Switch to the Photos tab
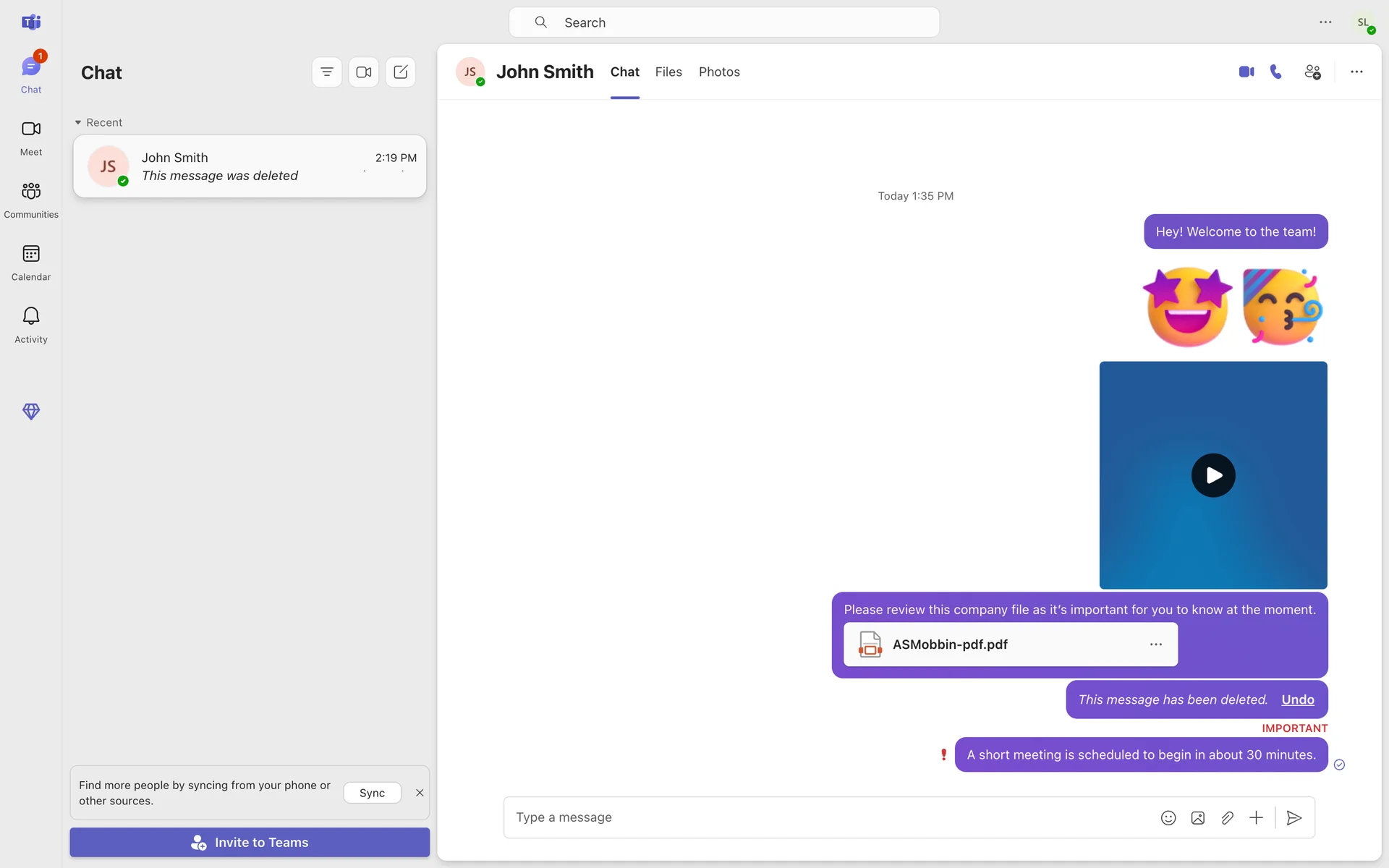 coord(719,72)
